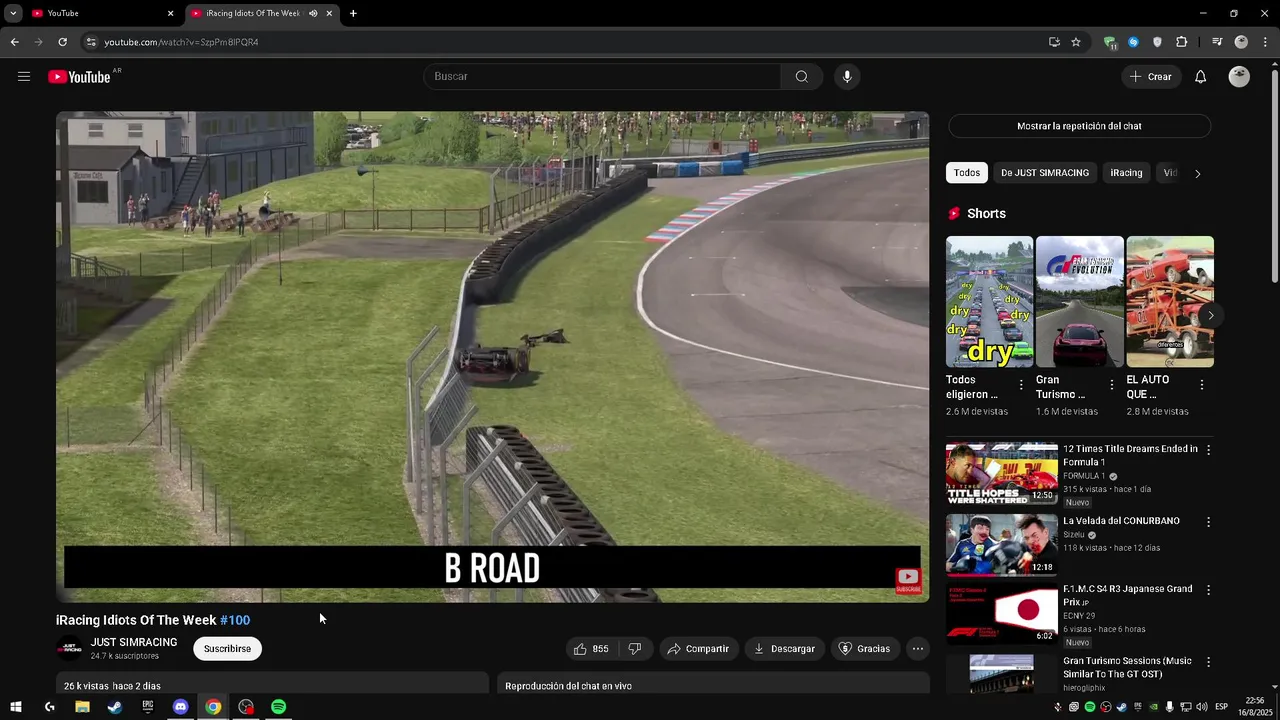The width and height of the screenshot is (1280, 720).
Task: Open the #100 hashtag link in title
Action: pos(235,620)
